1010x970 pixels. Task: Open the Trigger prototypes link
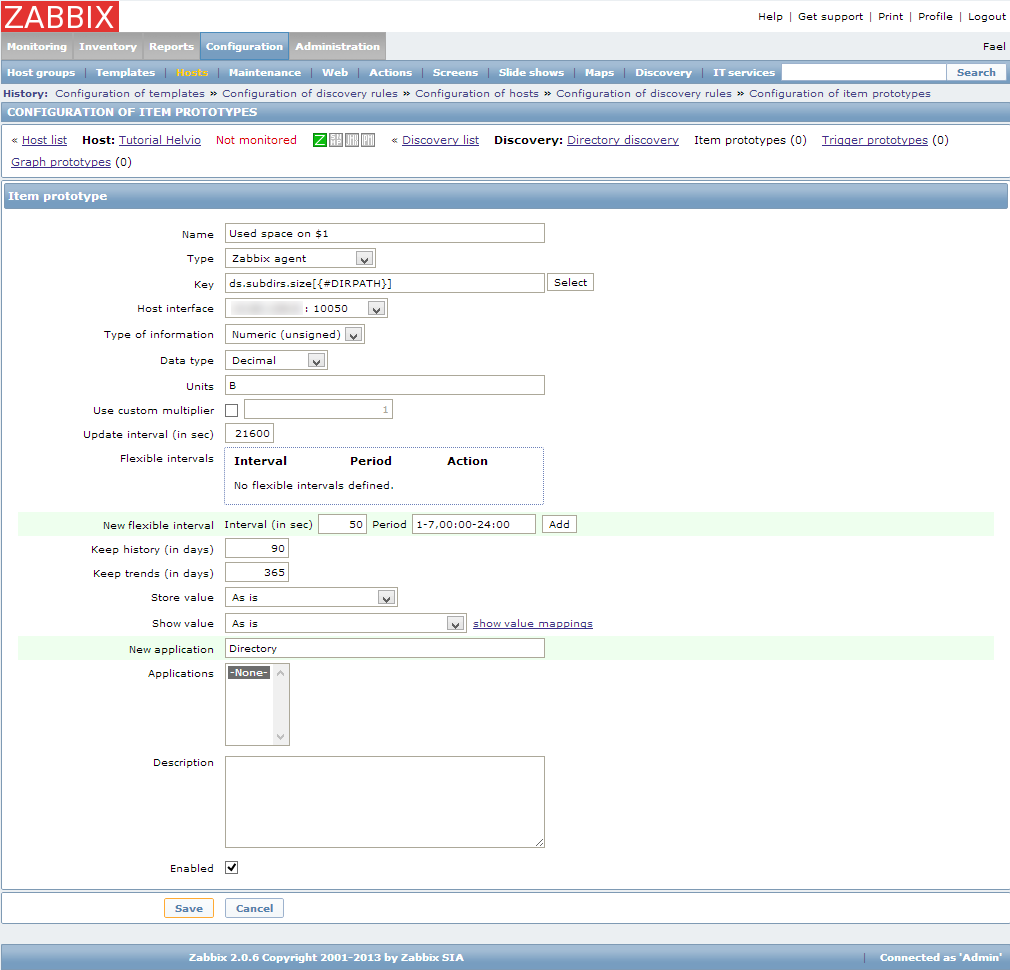(875, 140)
